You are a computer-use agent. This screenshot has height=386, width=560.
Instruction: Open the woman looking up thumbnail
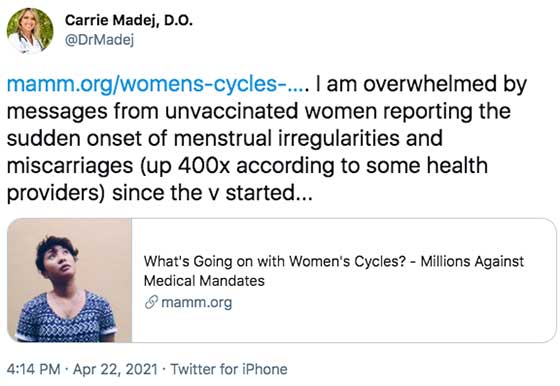[70, 280]
